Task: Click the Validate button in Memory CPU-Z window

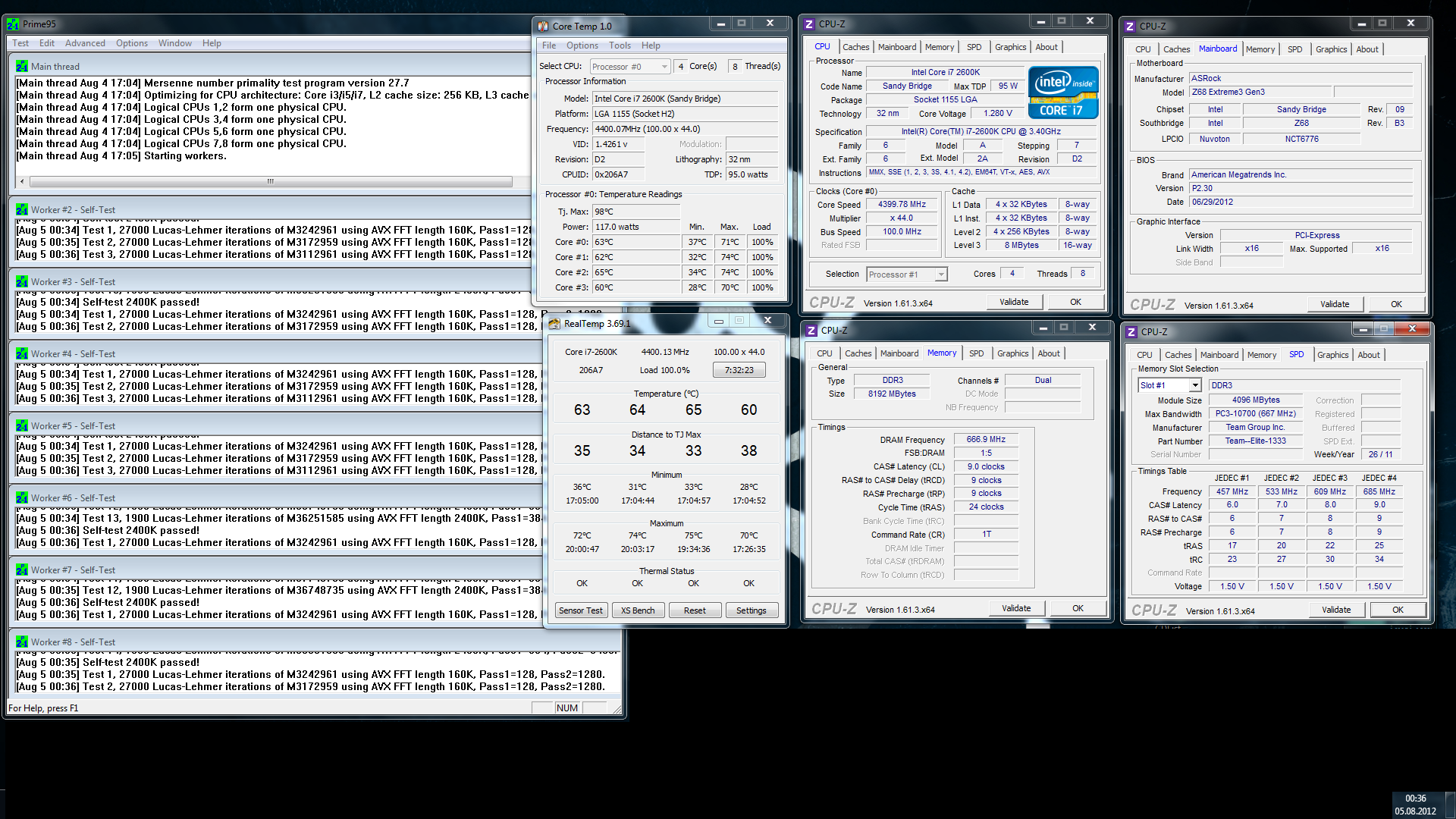Action: click(1016, 608)
